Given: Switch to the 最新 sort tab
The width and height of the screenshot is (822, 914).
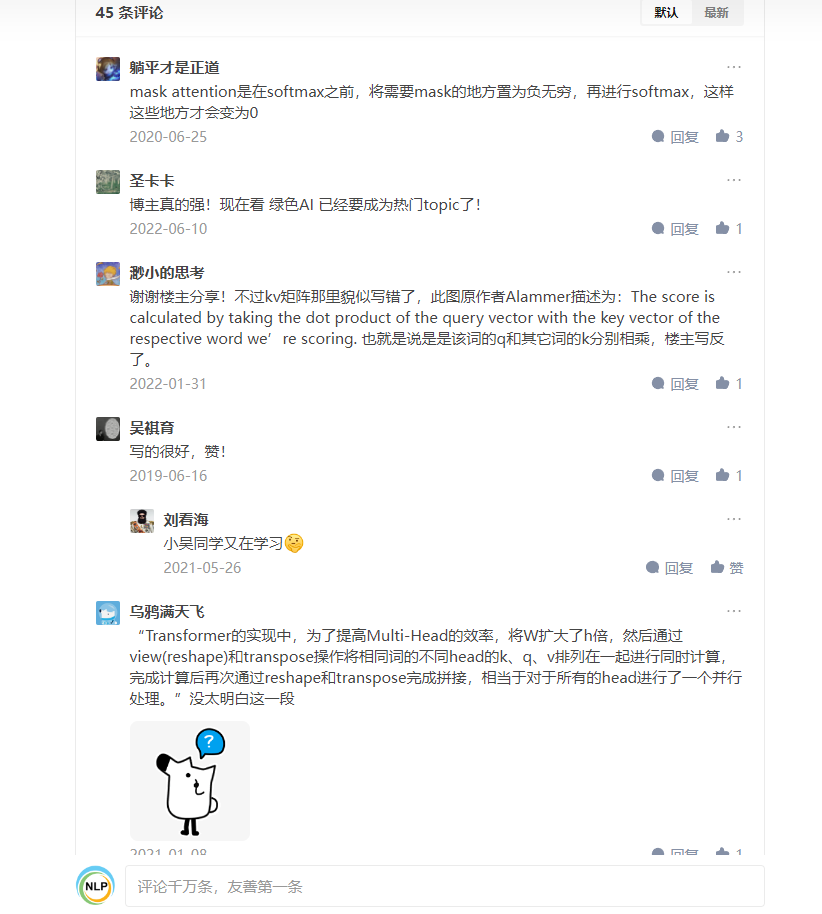Looking at the screenshot, I should 716,13.
